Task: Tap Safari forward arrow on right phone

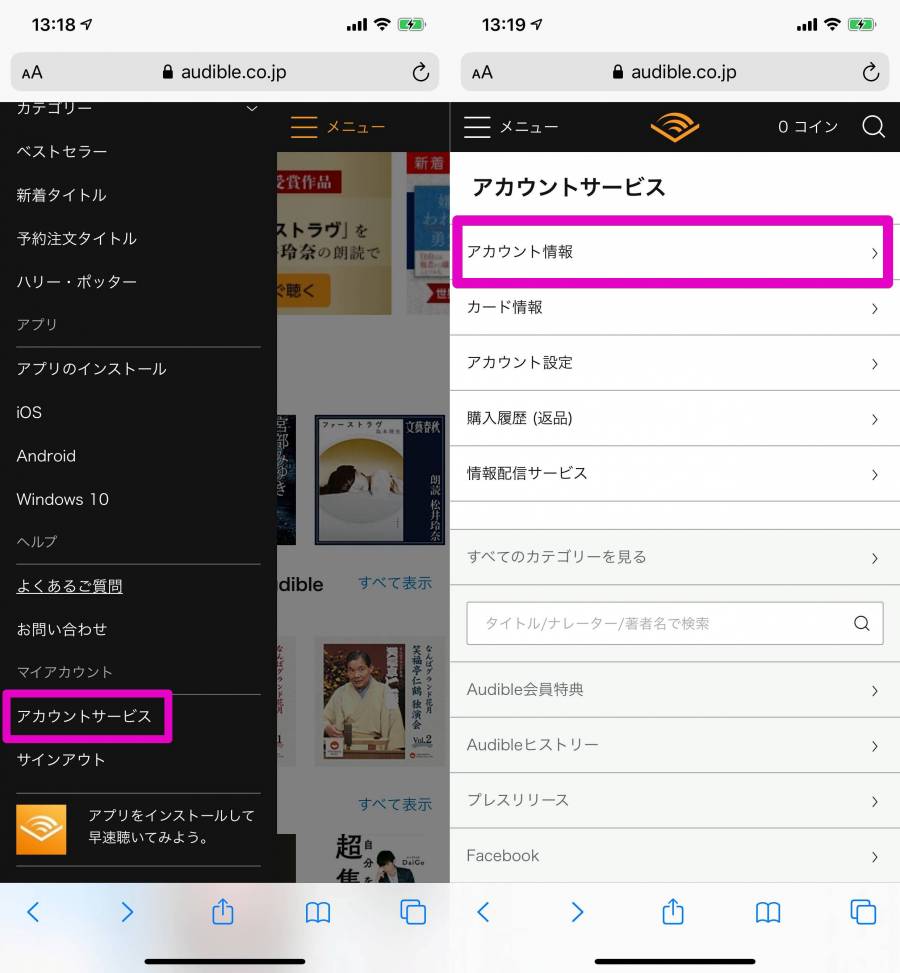Action: [x=577, y=912]
